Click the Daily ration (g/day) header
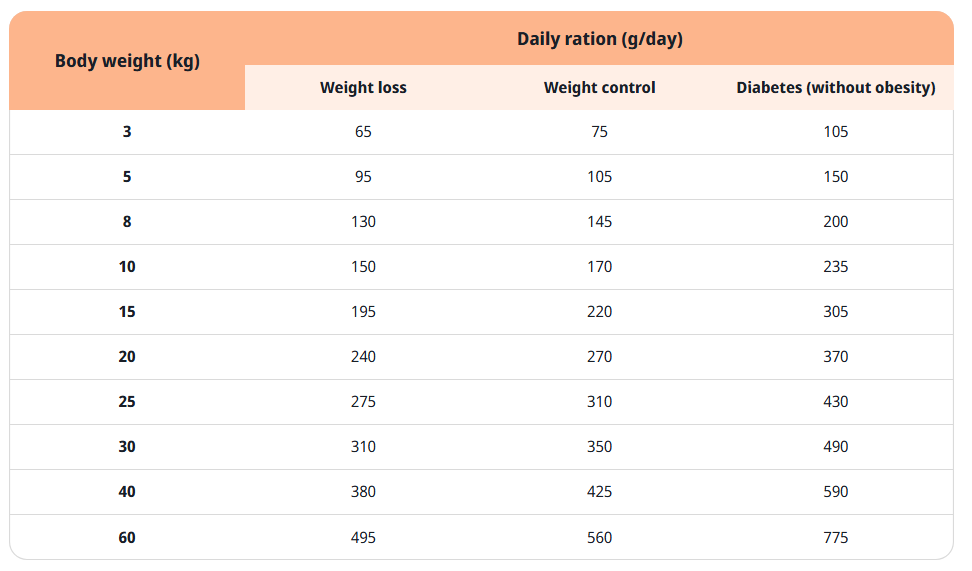This screenshot has height=571, width=972. [x=599, y=39]
